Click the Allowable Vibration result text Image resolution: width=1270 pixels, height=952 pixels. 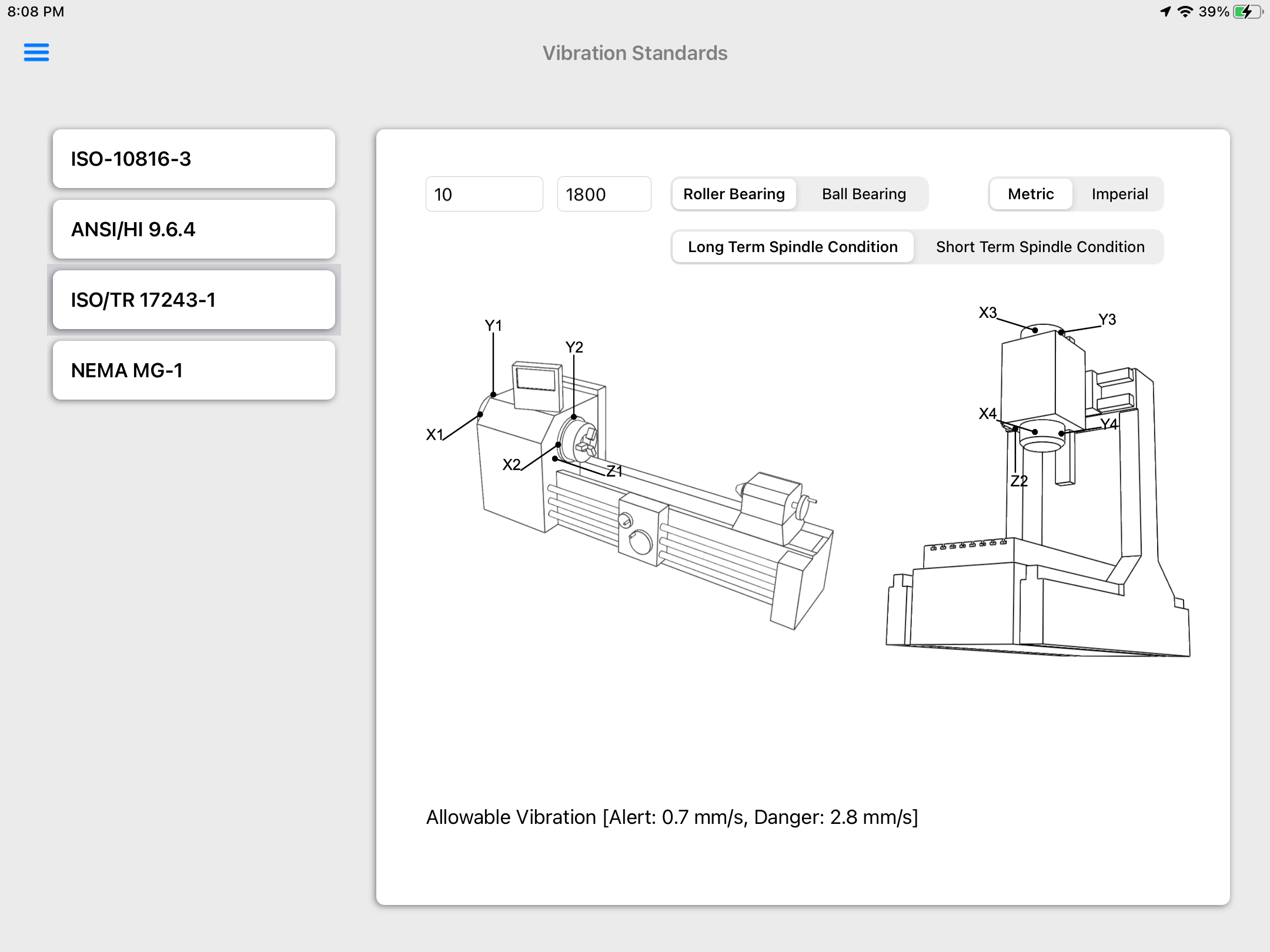[671, 817]
